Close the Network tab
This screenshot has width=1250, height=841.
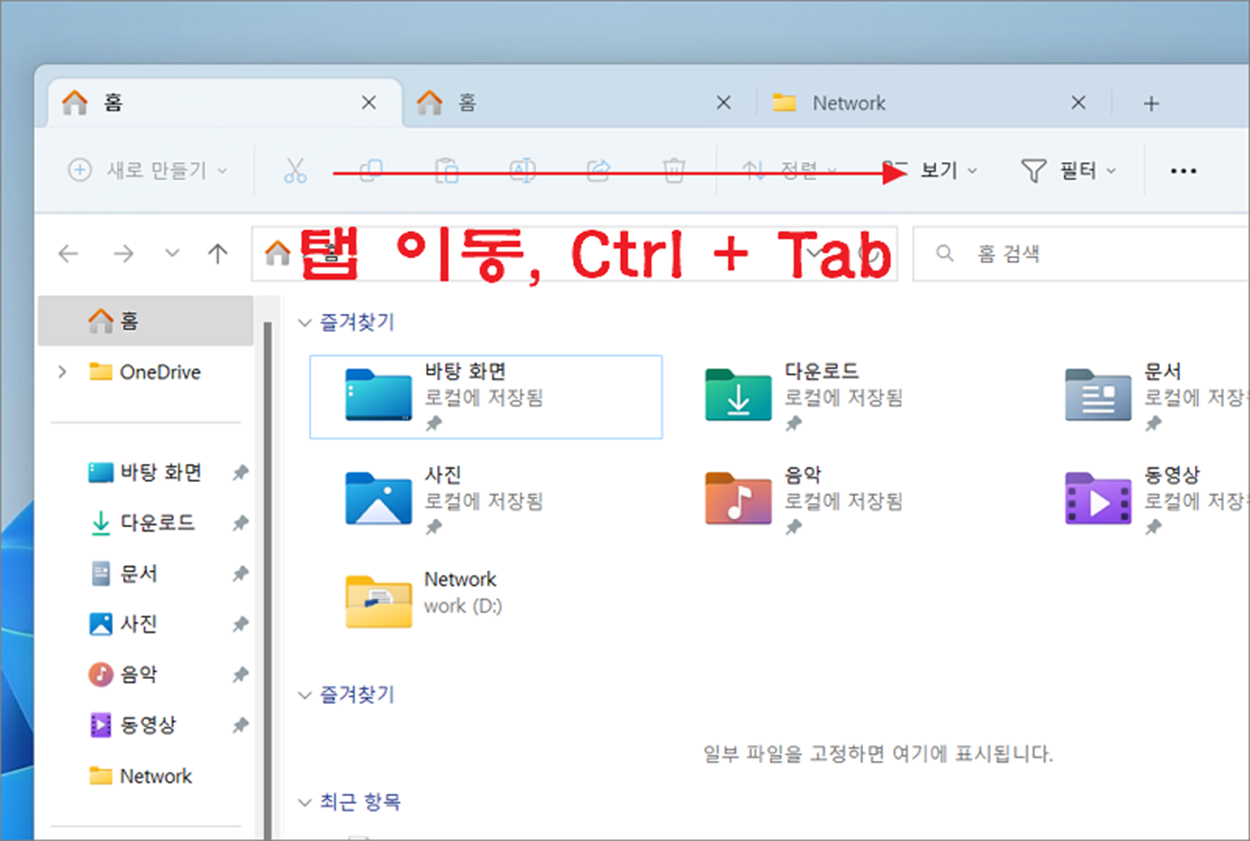pyautogui.click(x=1078, y=103)
